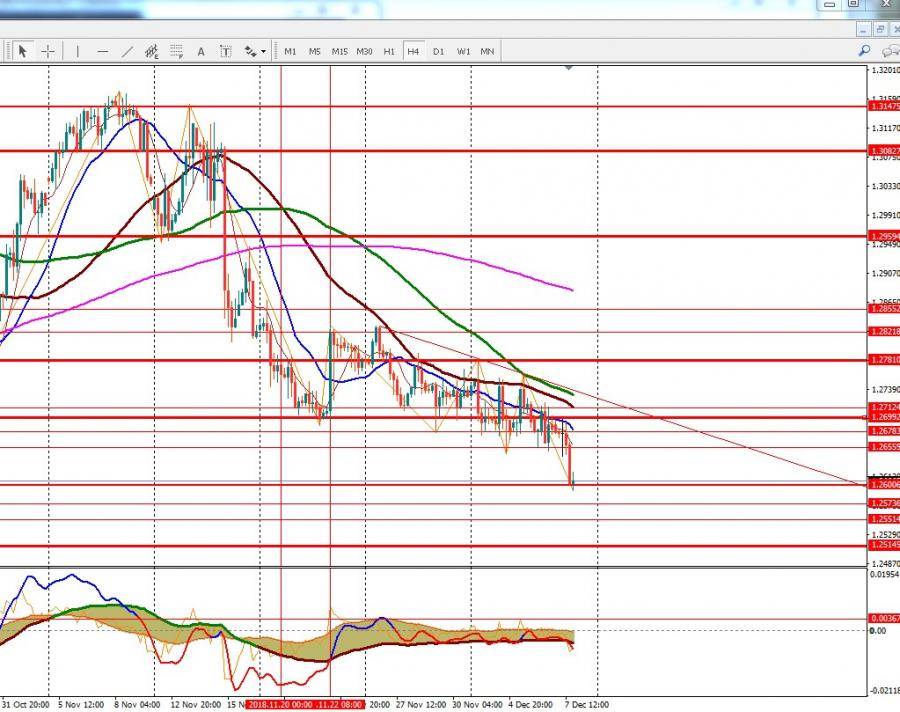Enable the H1 timeframe
This screenshot has width=900, height=712.
pyautogui.click(x=389, y=51)
